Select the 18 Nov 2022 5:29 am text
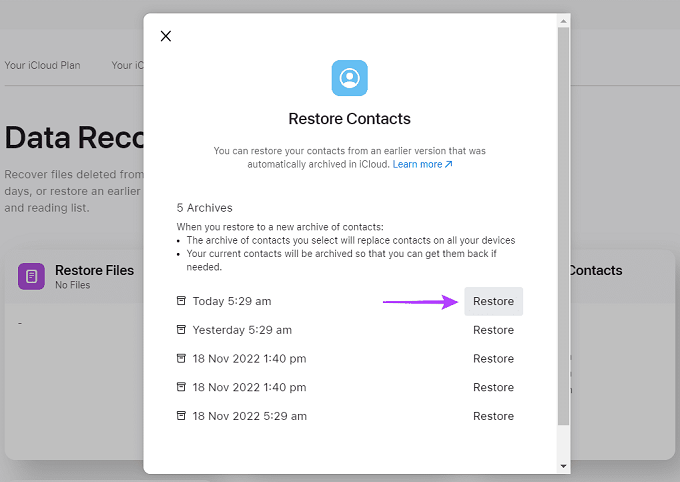680x482 pixels. pos(250,416)
